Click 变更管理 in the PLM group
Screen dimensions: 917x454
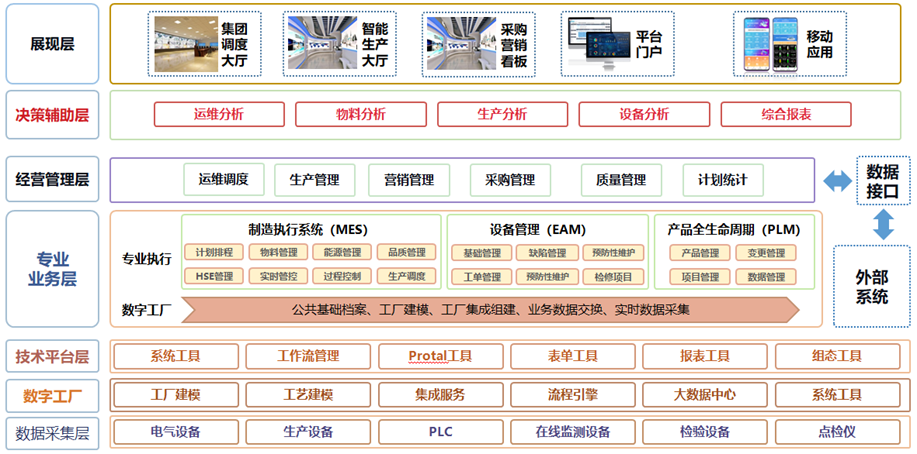[x=766, y=253]
